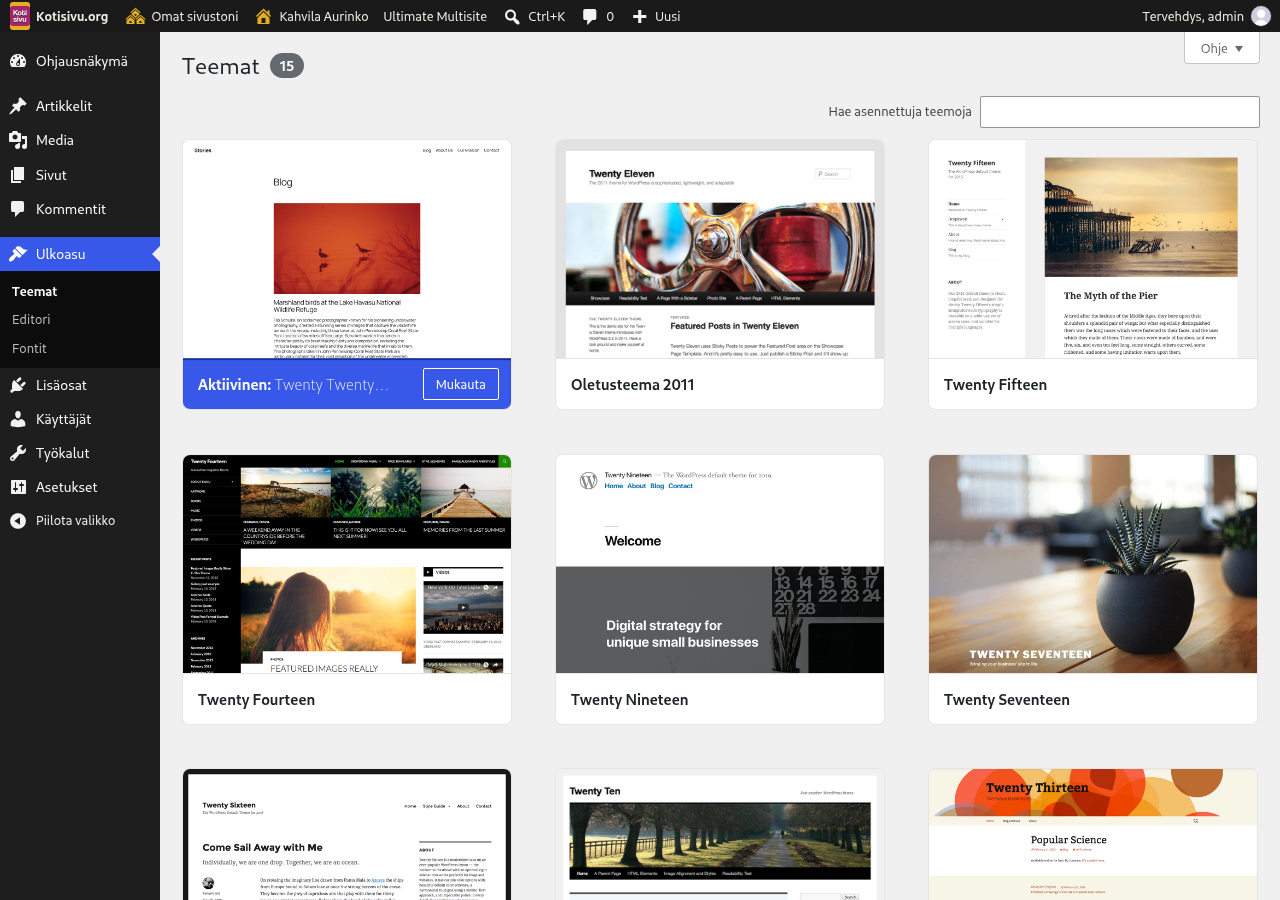The image size is (1280, 900).
Task: Click the plus icon for Uusi
Action: tap(640, 16)
